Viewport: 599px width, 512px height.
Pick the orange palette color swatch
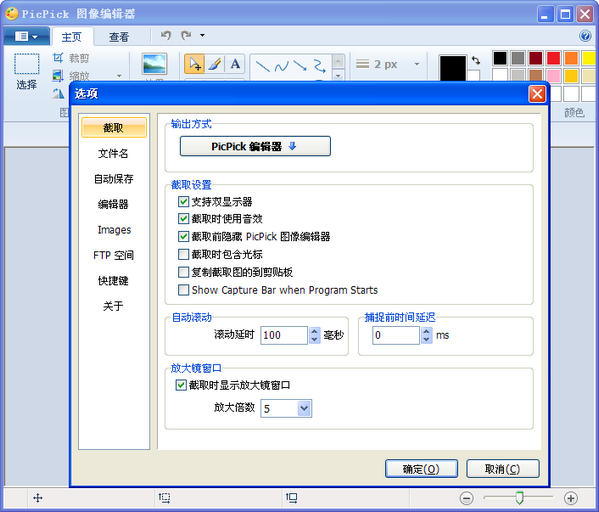tap(571, 58)
